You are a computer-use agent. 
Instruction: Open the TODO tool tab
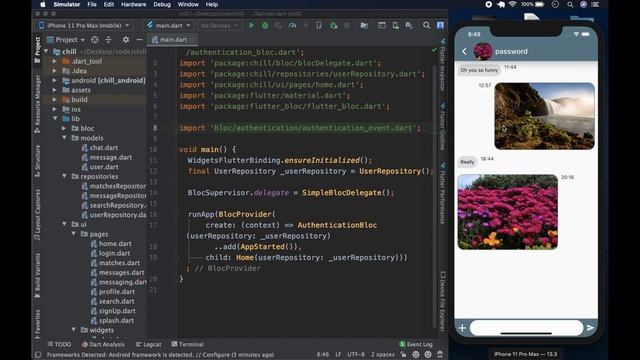59,344
